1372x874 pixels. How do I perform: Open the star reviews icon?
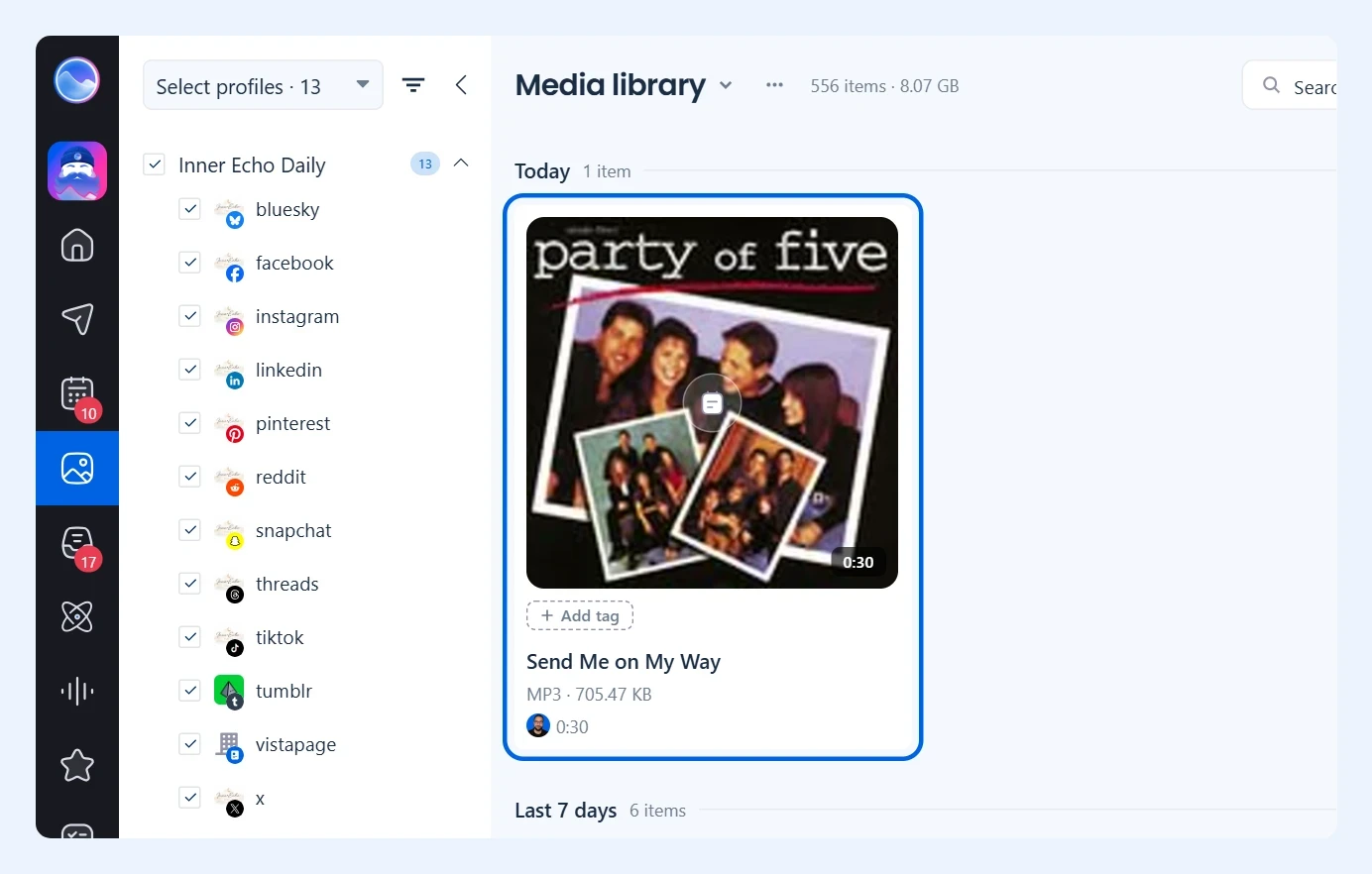pyautogui.click(x=77, y=765)
